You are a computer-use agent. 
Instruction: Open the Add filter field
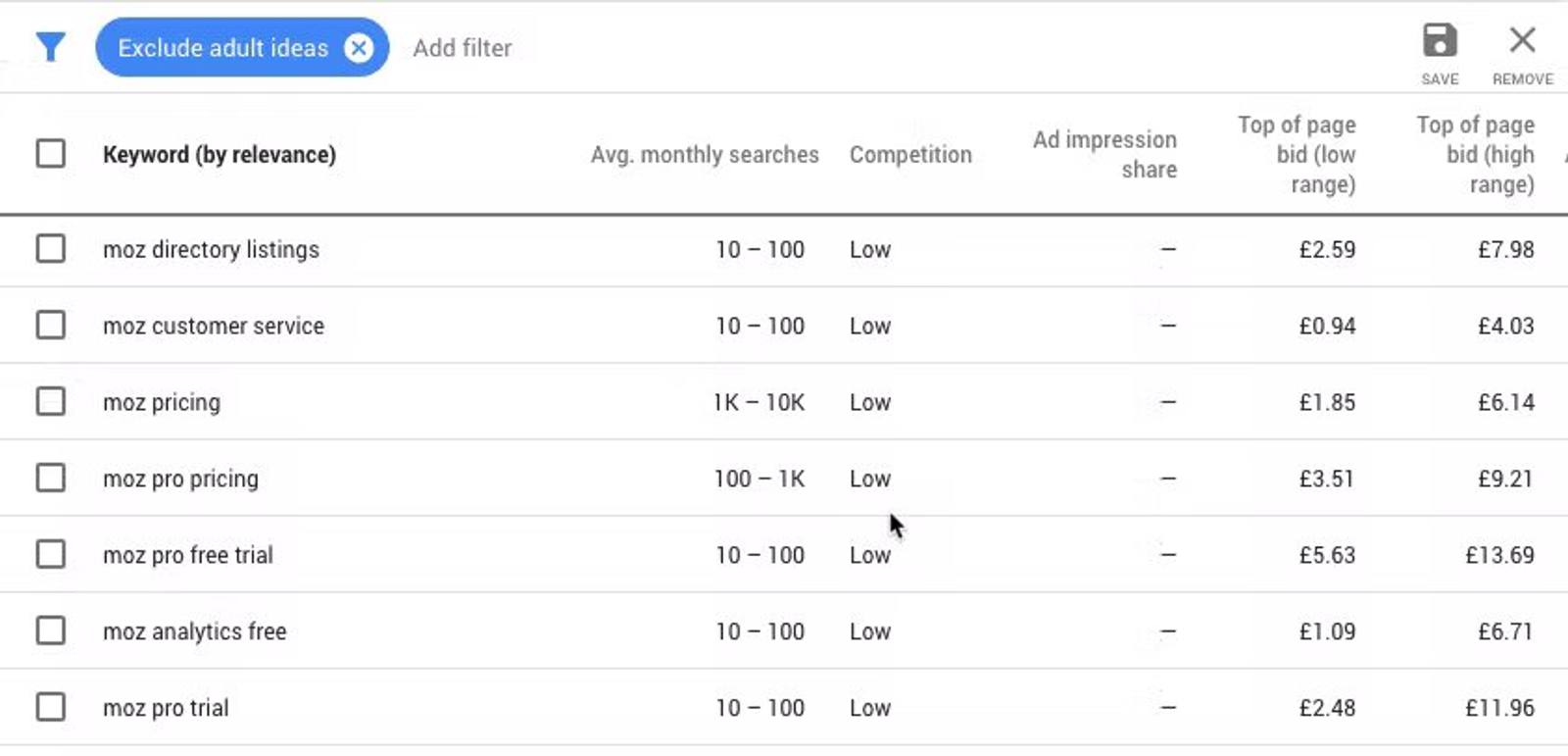pyautogui.click(x=463, y=48)
